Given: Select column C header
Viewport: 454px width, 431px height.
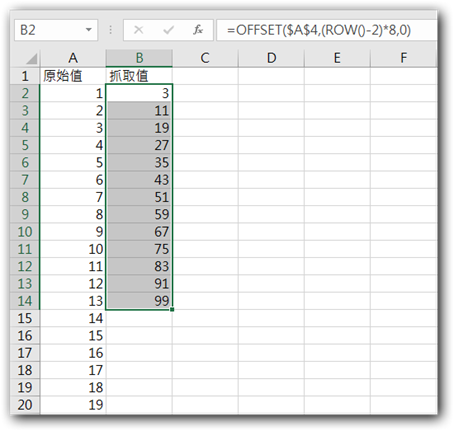Looking at the screenshot, I should [x=205, y=58].
